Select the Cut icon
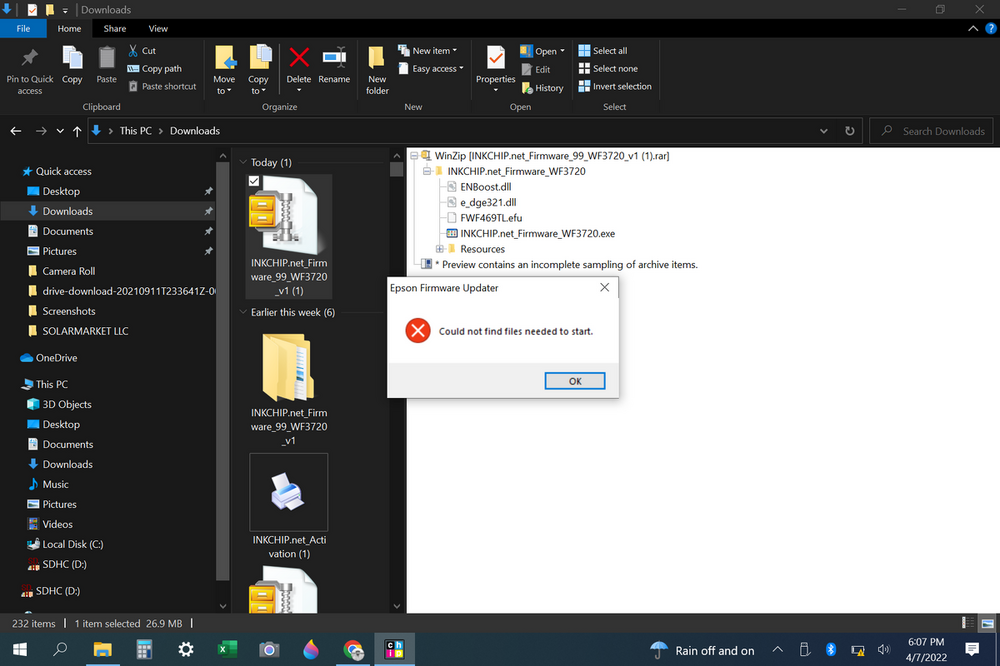This screenshot has height=666, width=1000. coord(135,50)
